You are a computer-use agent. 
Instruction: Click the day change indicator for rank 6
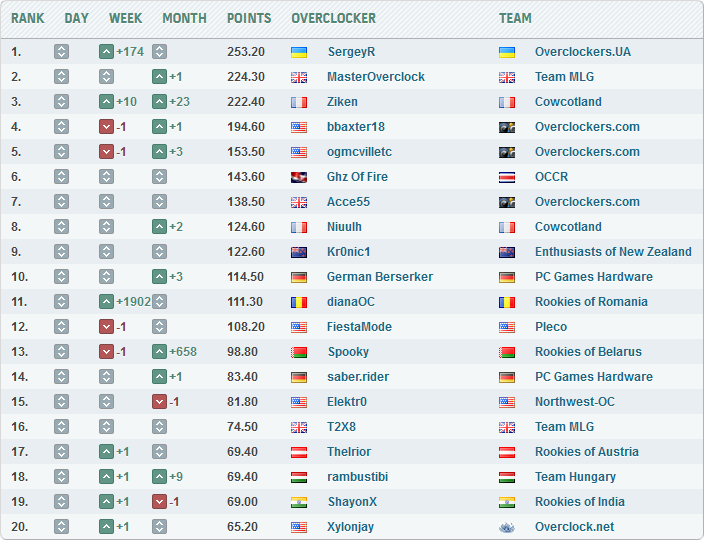tap(61, 177)
